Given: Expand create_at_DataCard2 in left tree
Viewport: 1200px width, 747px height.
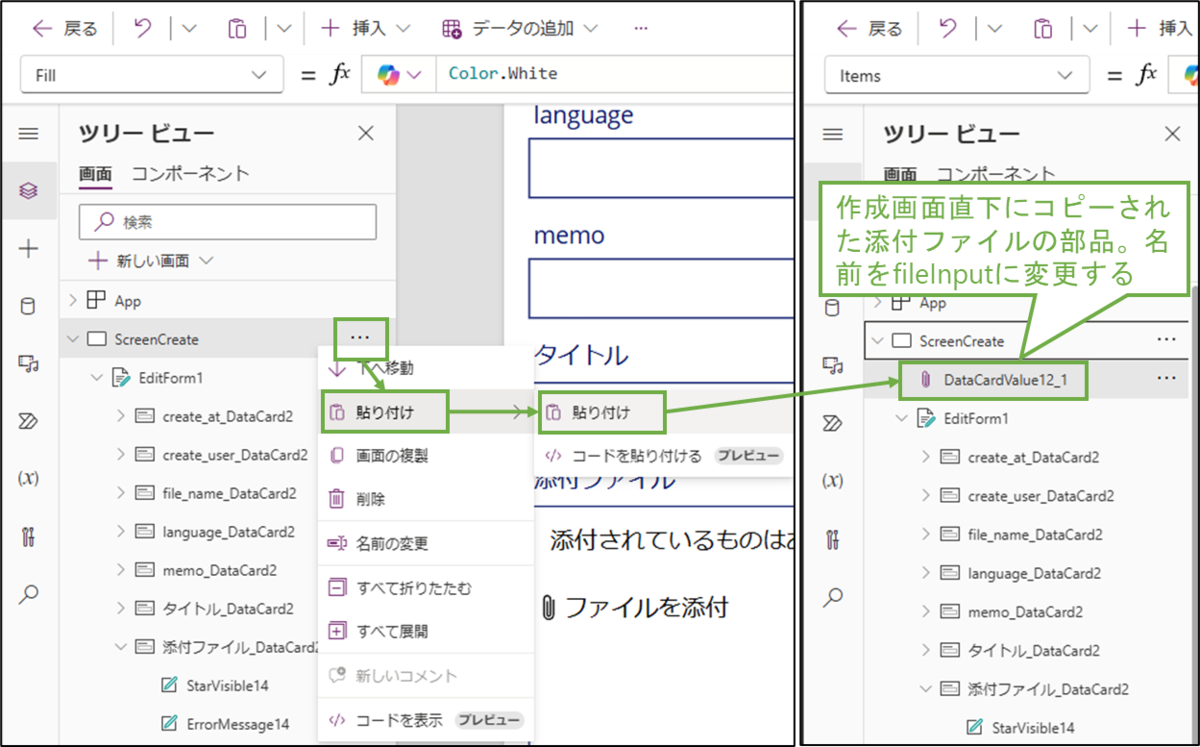Looking at the screenshot, I should [121, 417].
